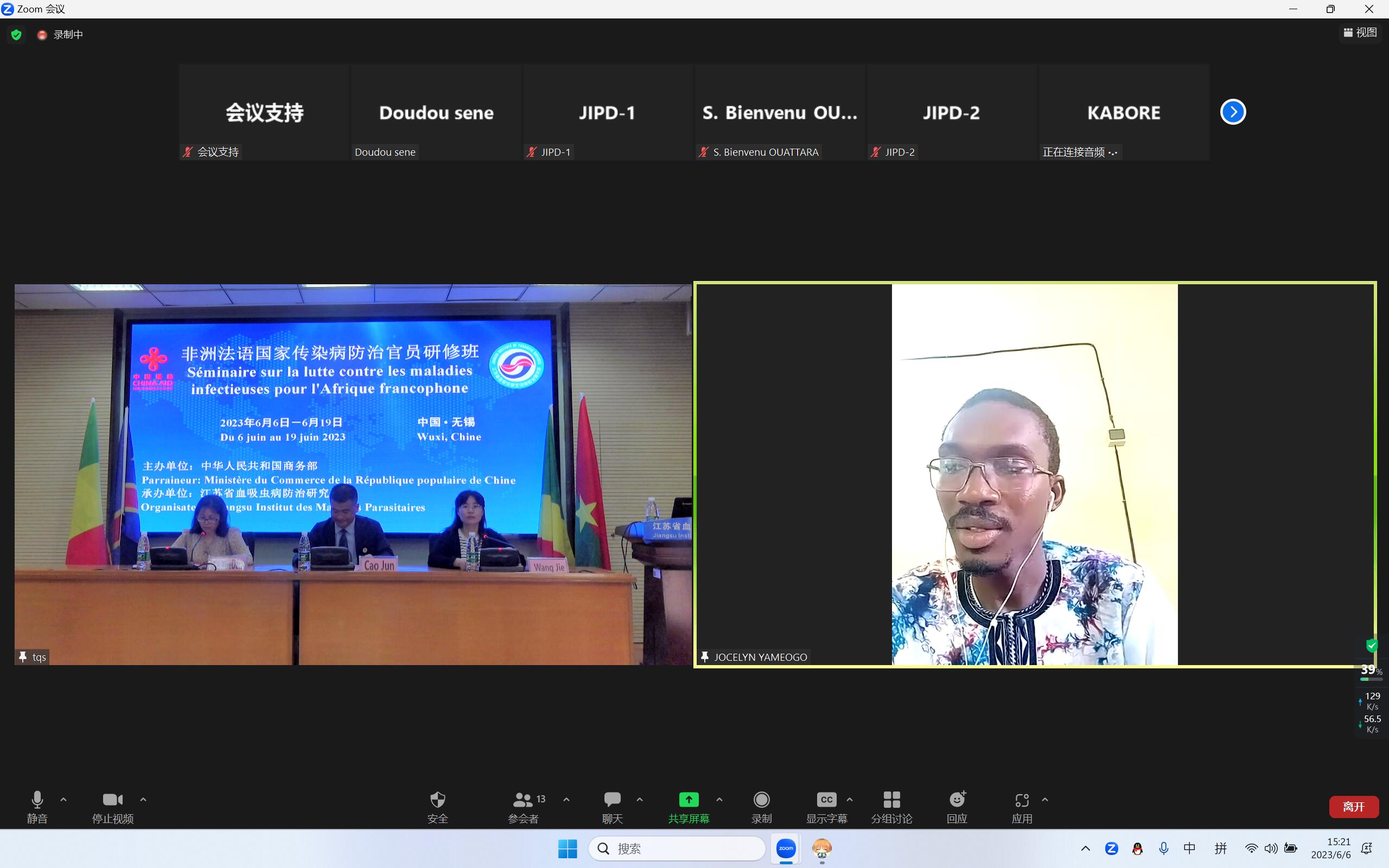Click the red Leave meeting button
The width and height of the screenshot is (1389, 868).
(x=1353, y=807)
